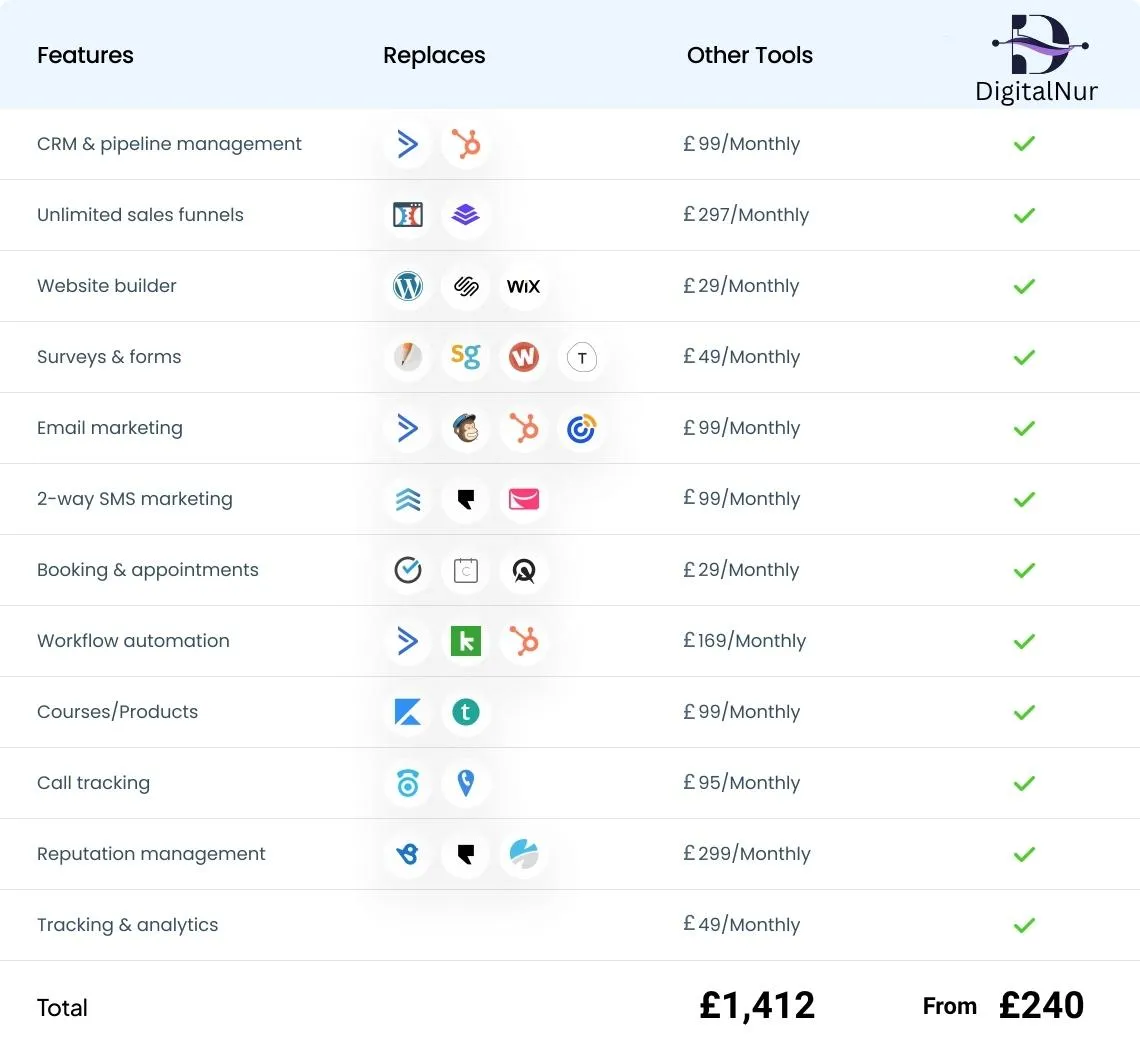1140x1052 pixels.
Task: Click the ClickFunnels icon in sales funnels row
Action: 408,215
